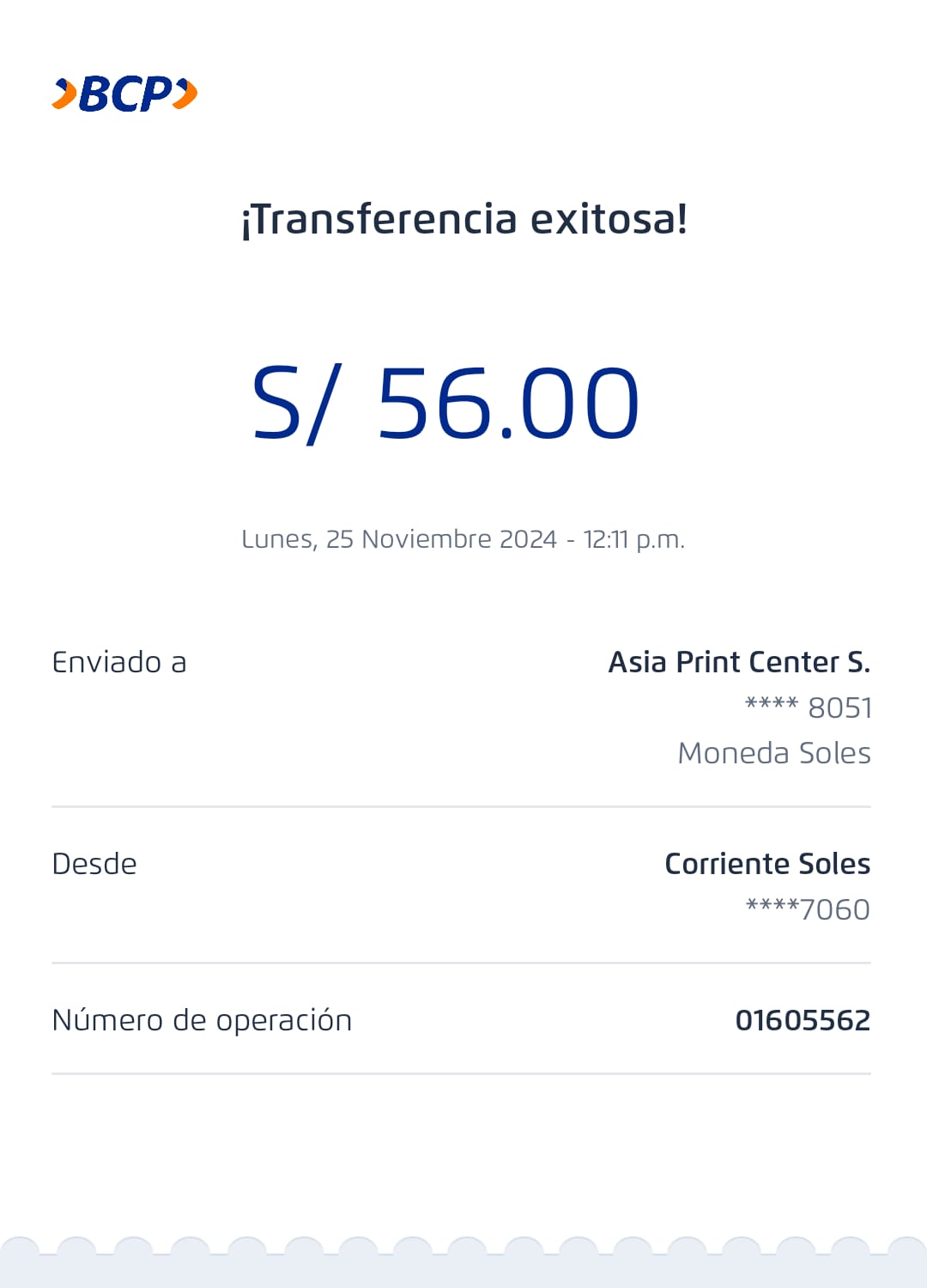Click source account ending in 7060
The height and width of the screenshot is (1288, 927).
tap(808, 909)
